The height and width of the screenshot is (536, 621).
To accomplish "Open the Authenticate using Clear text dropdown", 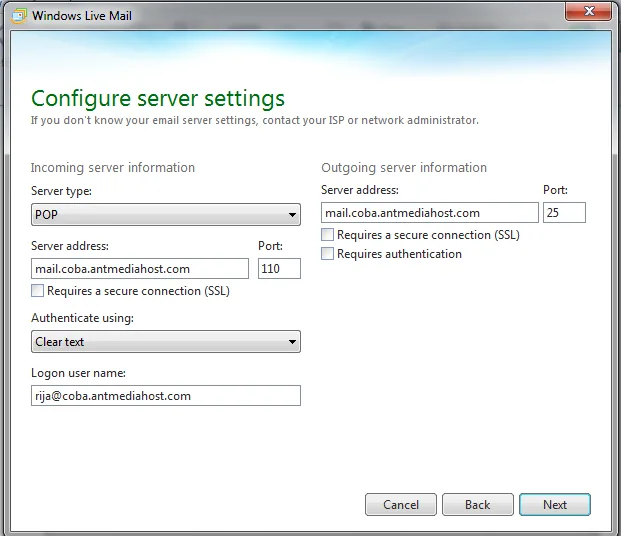I will [x=166, y=341].
